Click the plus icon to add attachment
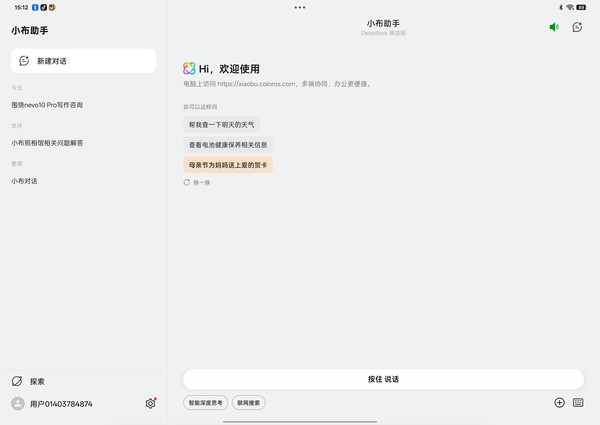The image size is (600, 425). click(559, 402)
